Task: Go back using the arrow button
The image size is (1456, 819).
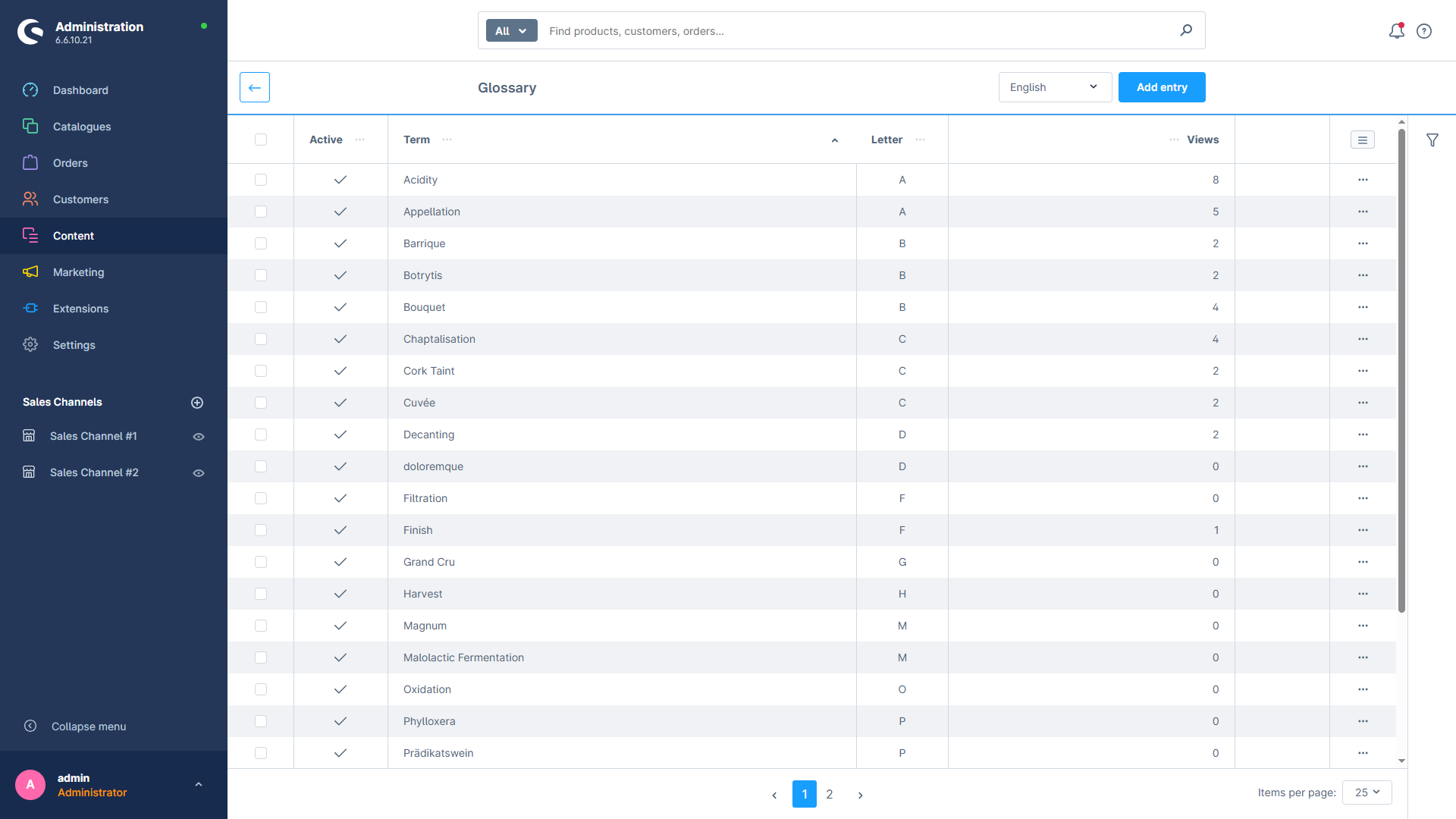Action: [x=255, y=87]
